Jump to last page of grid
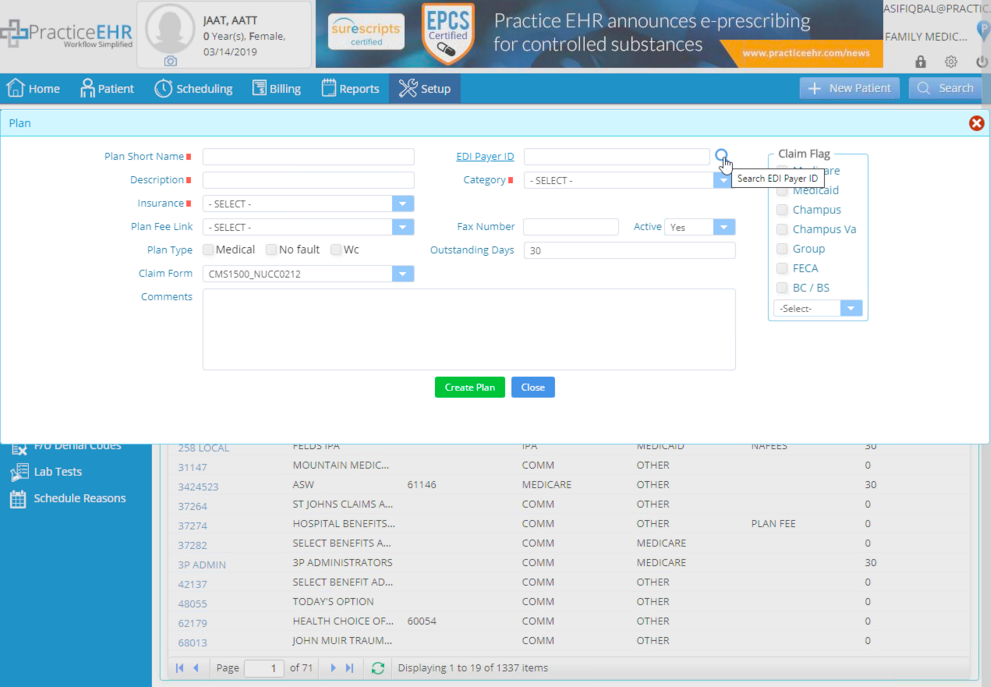This screenshot has width=991, height=687. click(350, 668)
